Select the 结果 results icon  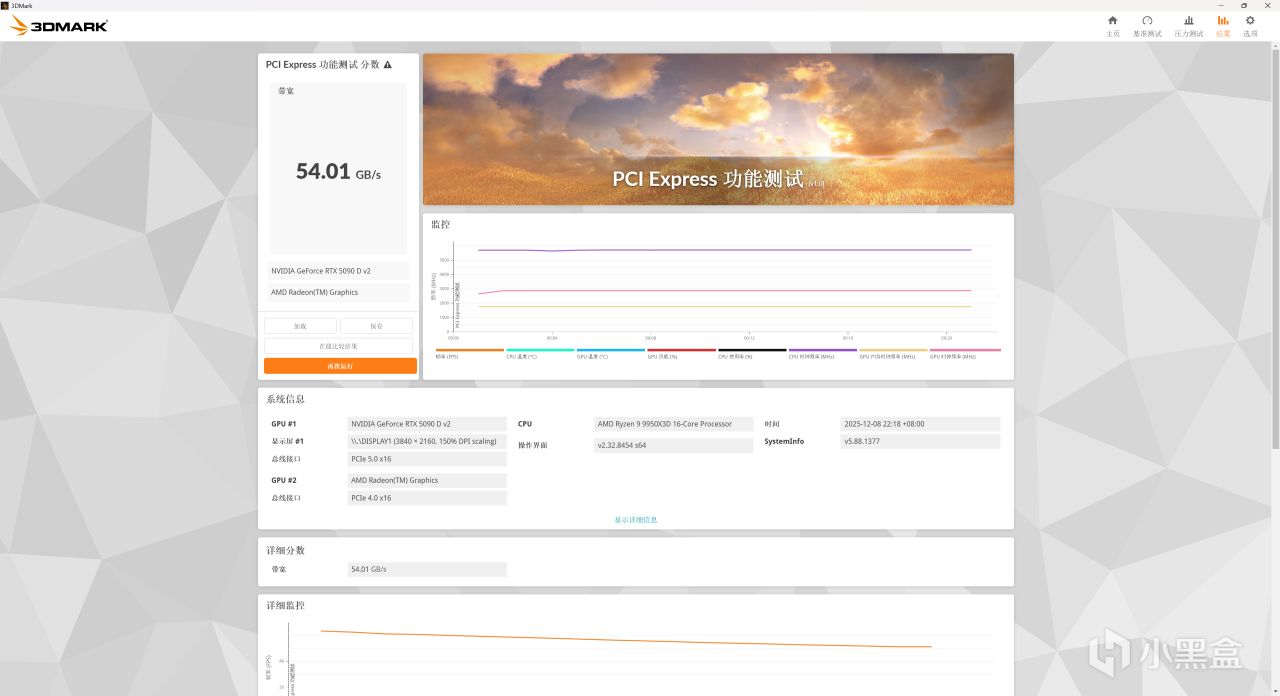[x=1223, y=20]
